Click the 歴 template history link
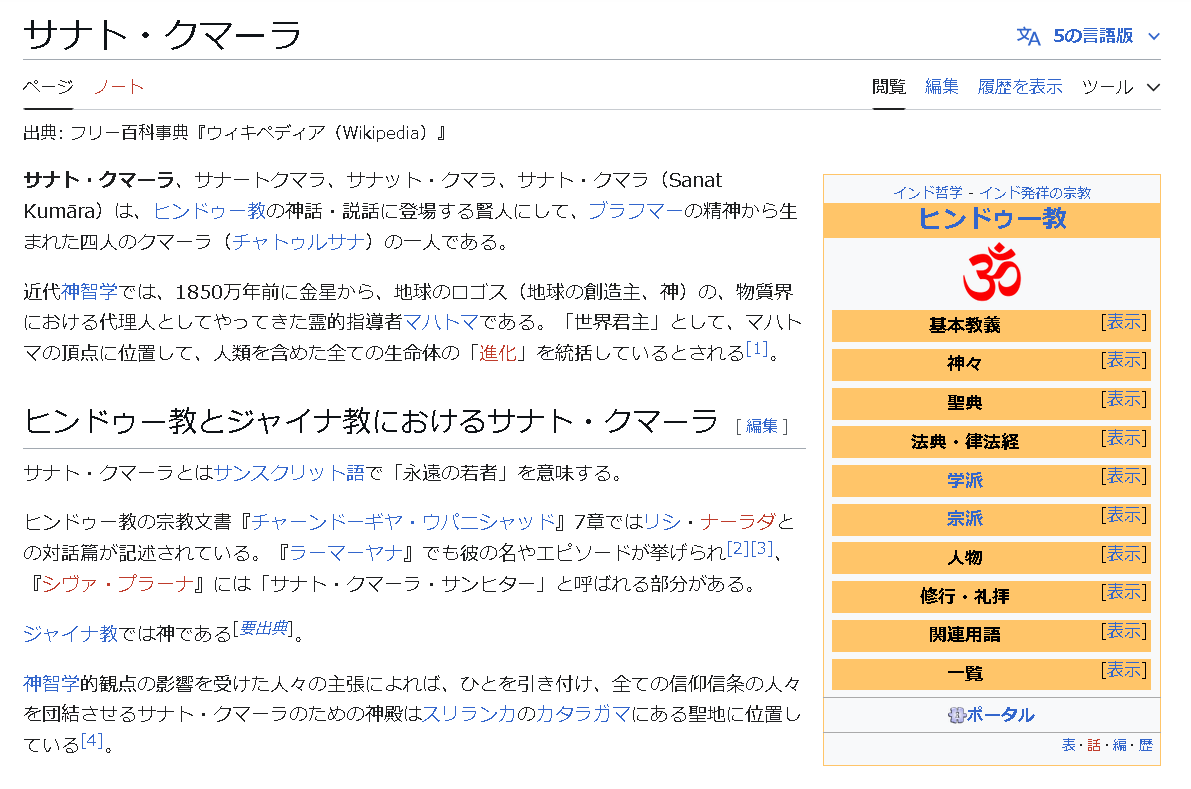Viewport: 1191px width, 789px height. tap(1145, 745)
